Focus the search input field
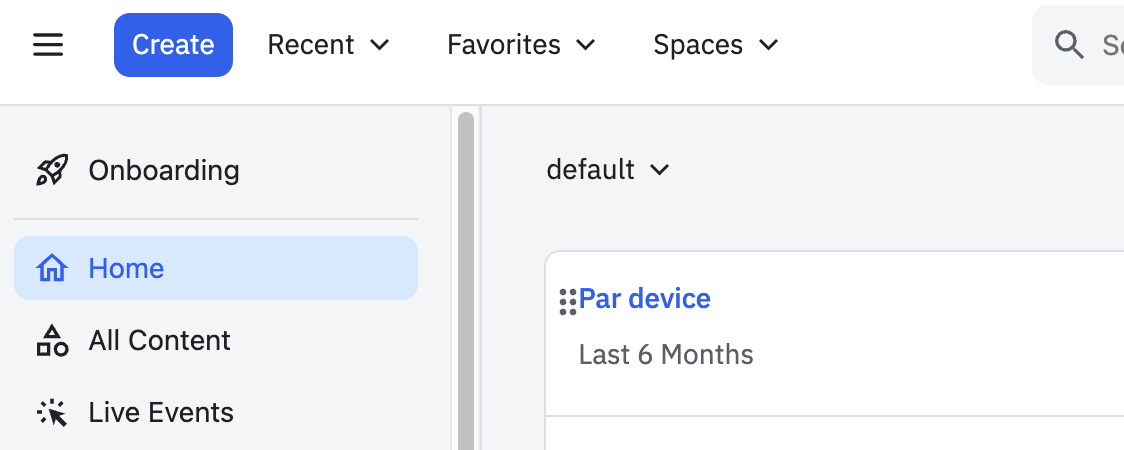The width and height of the screenshot is (1124, 450). pos(1108,45)
